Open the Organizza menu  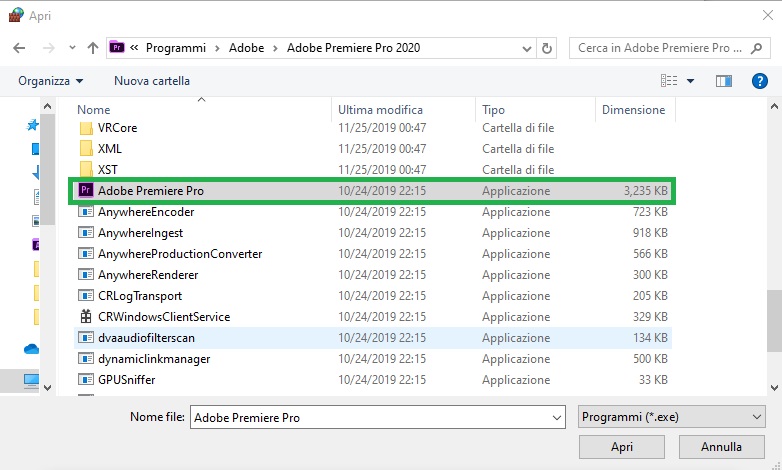(50, 81)
